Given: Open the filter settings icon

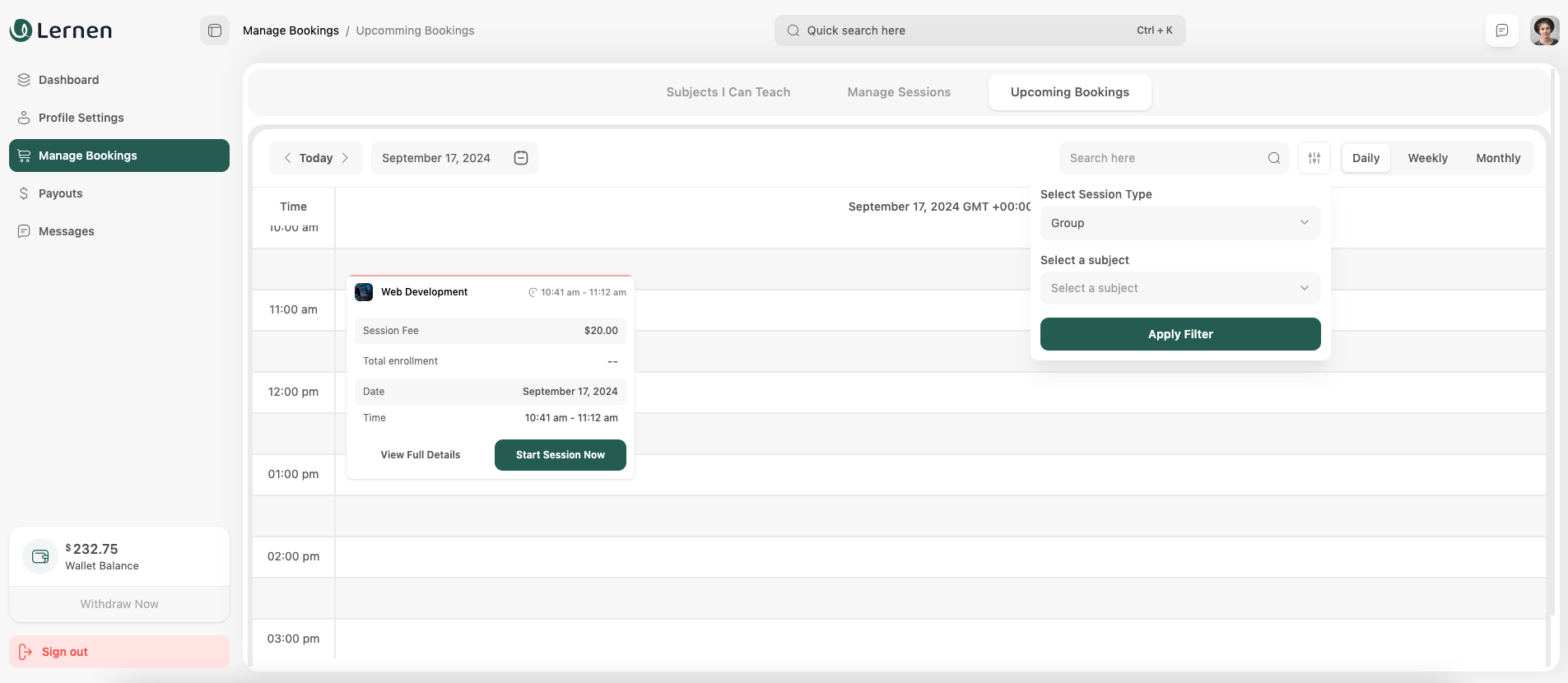Looking at the screenshot, I should (x=1314, y=158).
